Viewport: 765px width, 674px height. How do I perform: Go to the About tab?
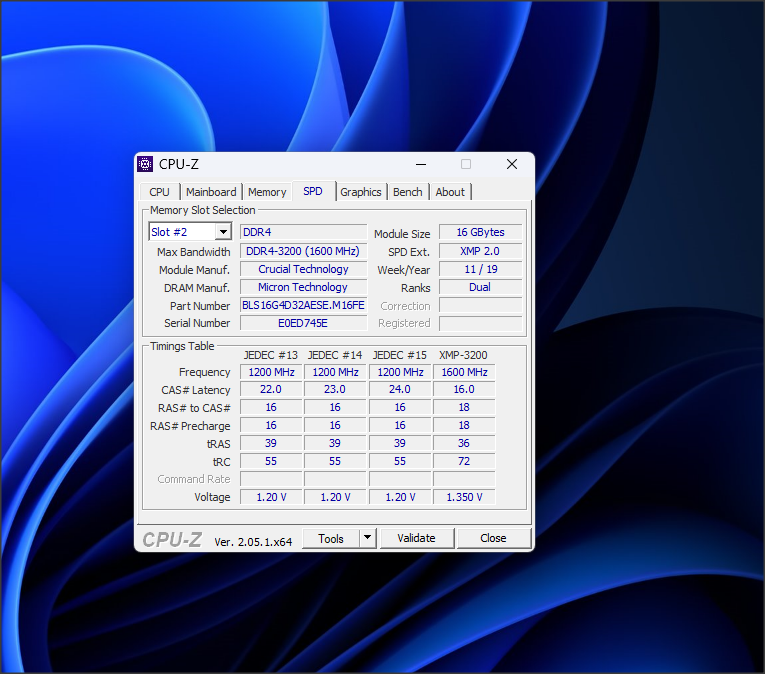pos(450,192)
